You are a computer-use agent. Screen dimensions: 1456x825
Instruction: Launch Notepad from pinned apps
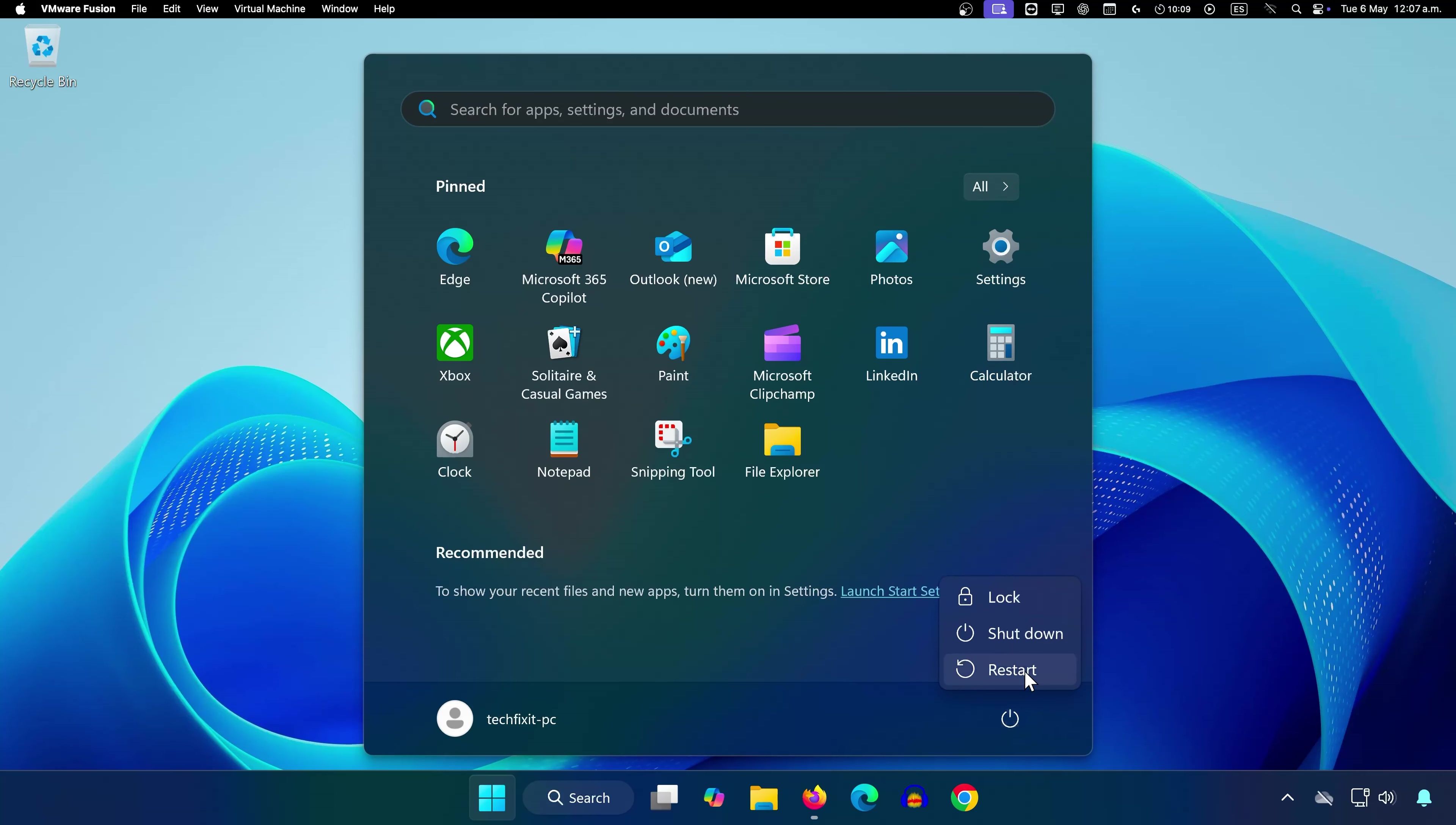tap(564, 450)
